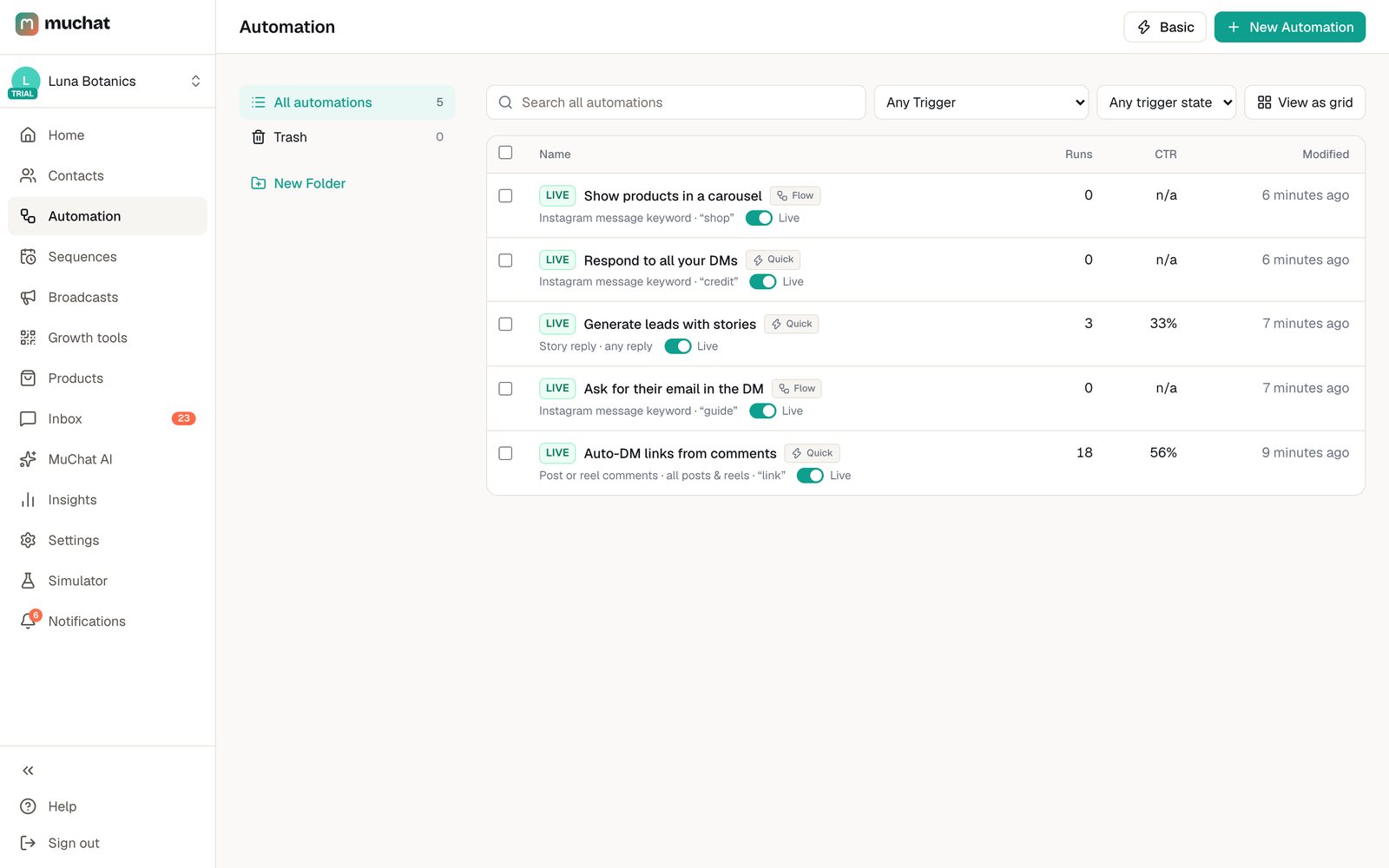Screen dimensions: 1389x868
Task: Open Ask for their email in the DM
Action: point(674,389)
